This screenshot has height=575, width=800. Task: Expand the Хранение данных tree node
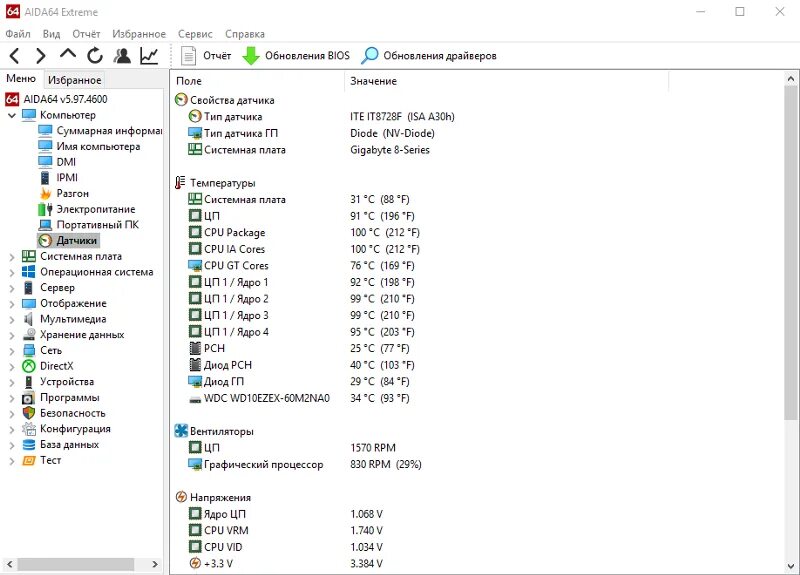[12, 335]
